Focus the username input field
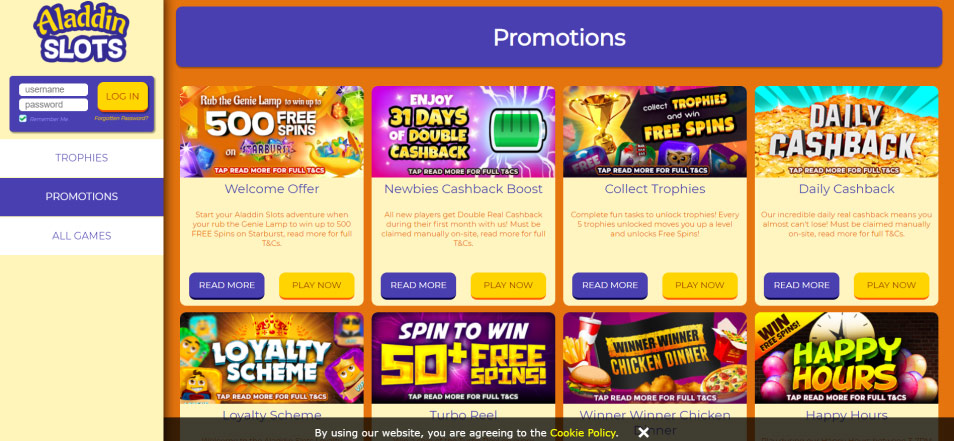 click(x=54, y=89)
